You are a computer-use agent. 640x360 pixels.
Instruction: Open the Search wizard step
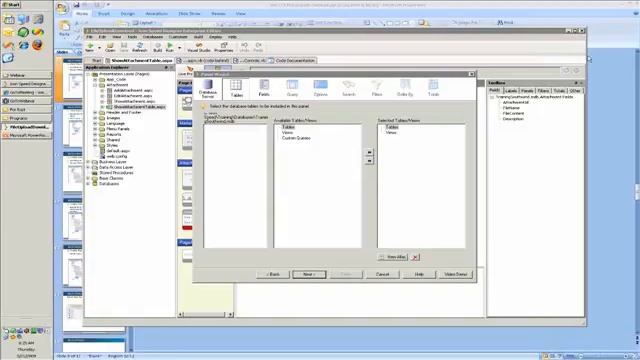(349, 88)
